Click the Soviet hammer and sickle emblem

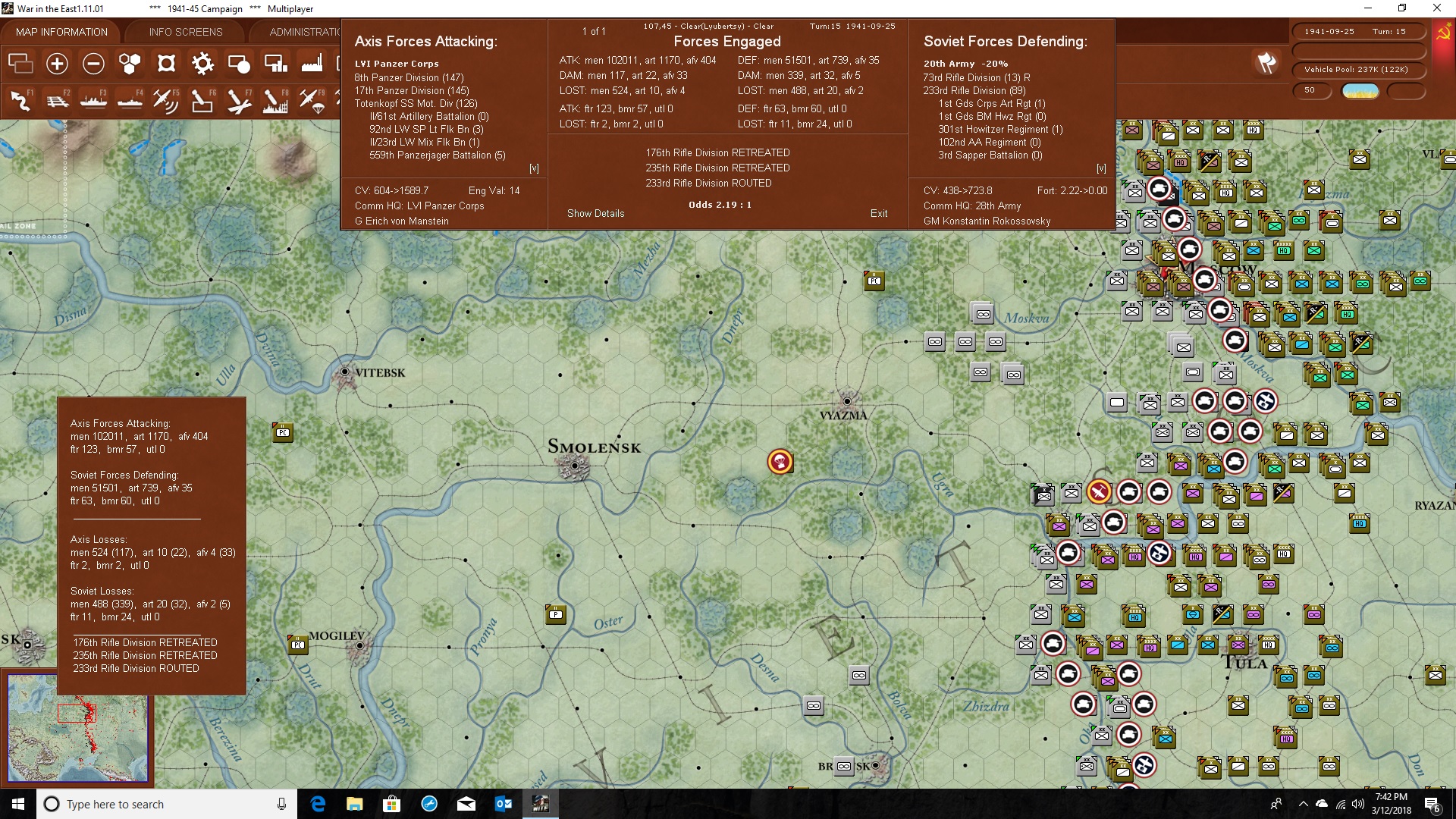pos(1444,33)
